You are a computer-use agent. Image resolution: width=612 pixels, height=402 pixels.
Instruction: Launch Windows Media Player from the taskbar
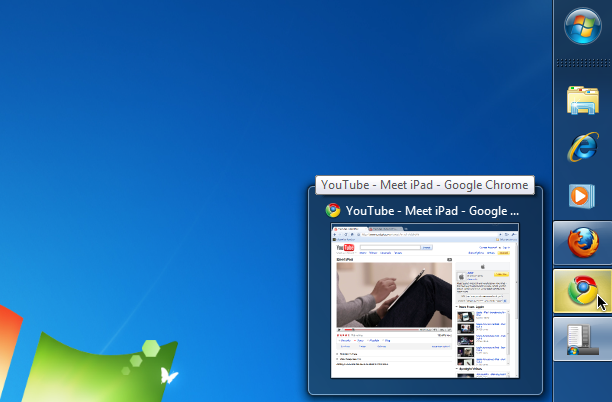(x=582, y=196)
